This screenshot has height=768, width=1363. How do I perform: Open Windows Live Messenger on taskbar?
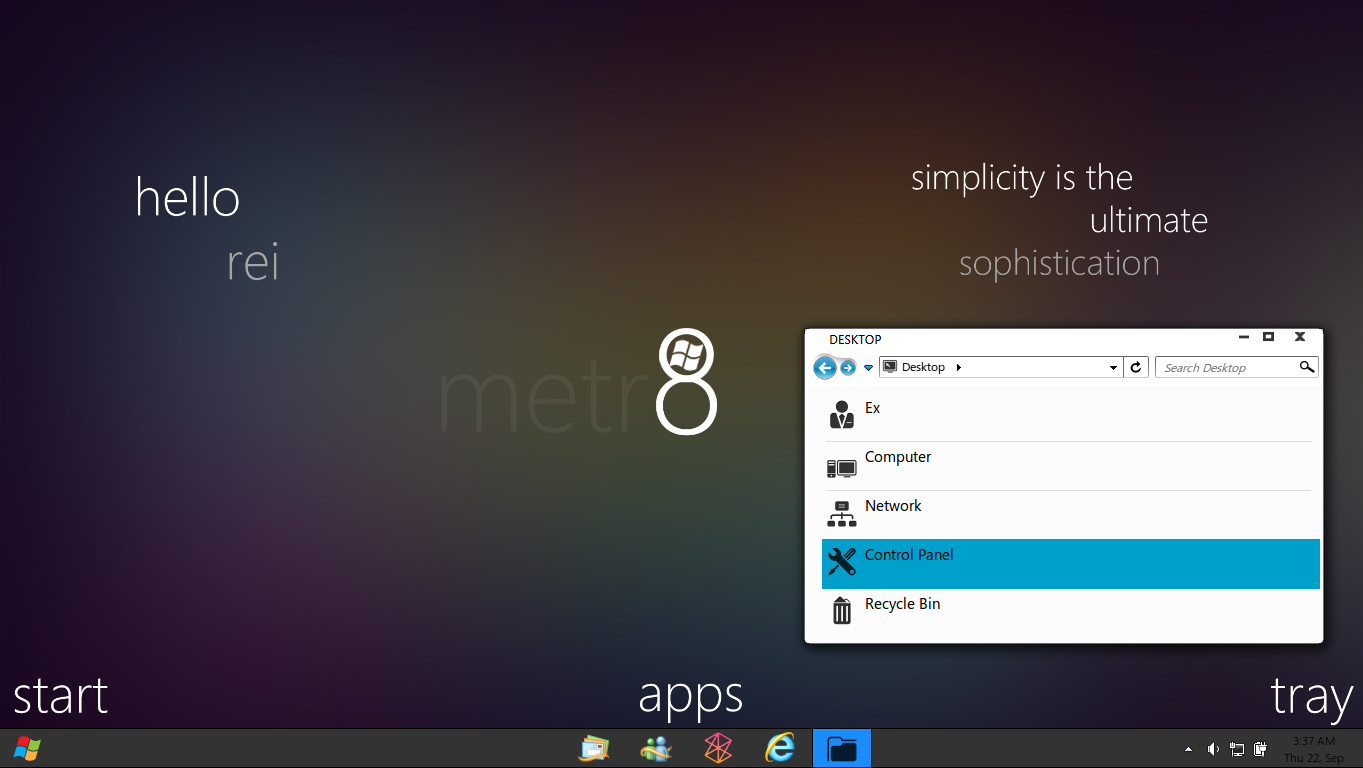[x=656, y=748]
